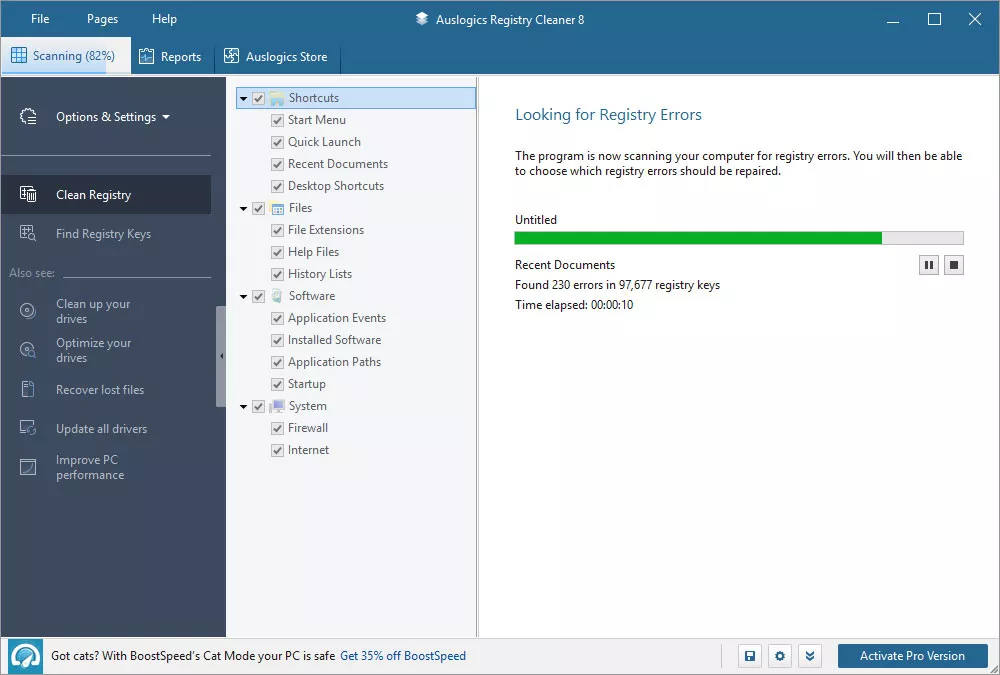The height and width of the screenshot is (675, 1000).
Task: Open the Help menu
Action: [164, 19]
